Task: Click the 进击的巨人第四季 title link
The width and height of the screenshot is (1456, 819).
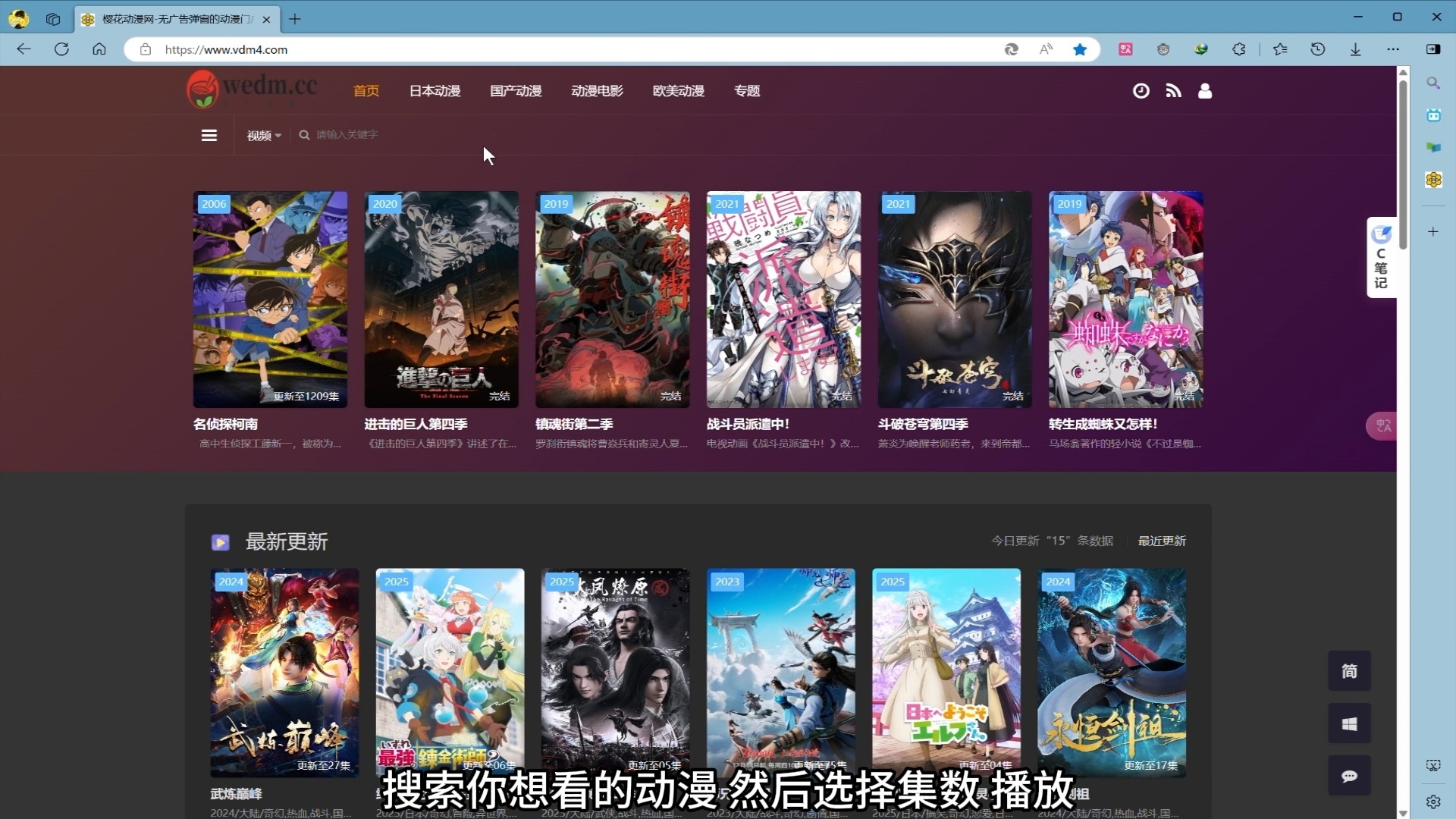Action: (416, 424)
